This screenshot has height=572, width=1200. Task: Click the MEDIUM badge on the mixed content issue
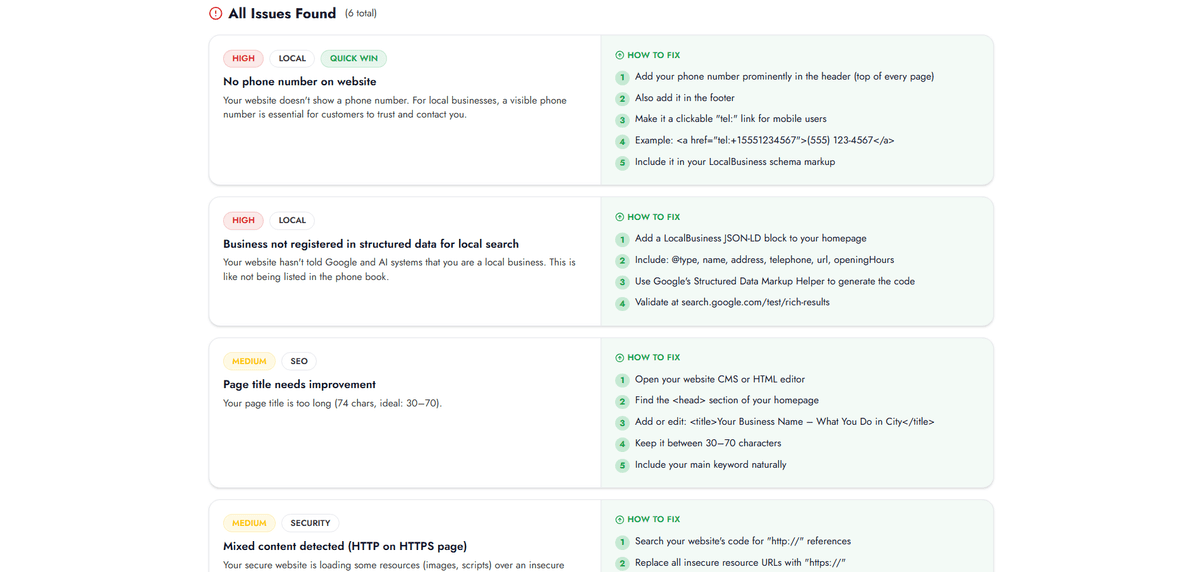tap(249, 524)
